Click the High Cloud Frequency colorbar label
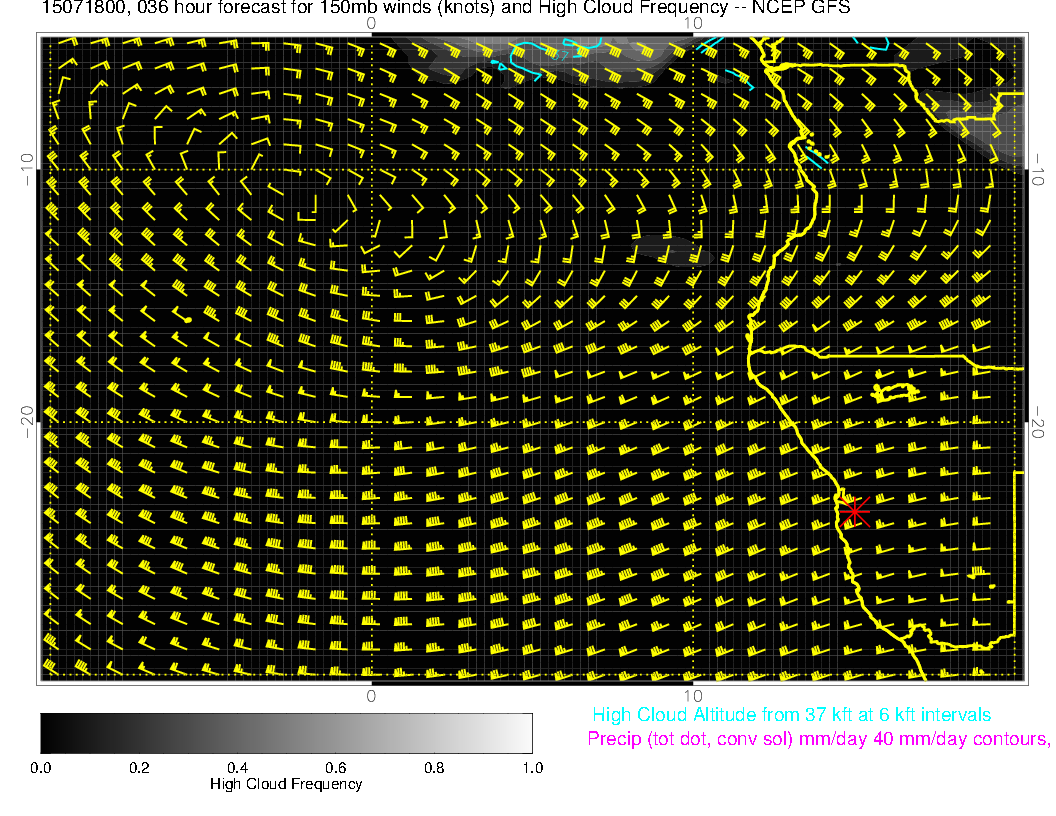This screenshot has height=816, width=1056. click(286, 784)
